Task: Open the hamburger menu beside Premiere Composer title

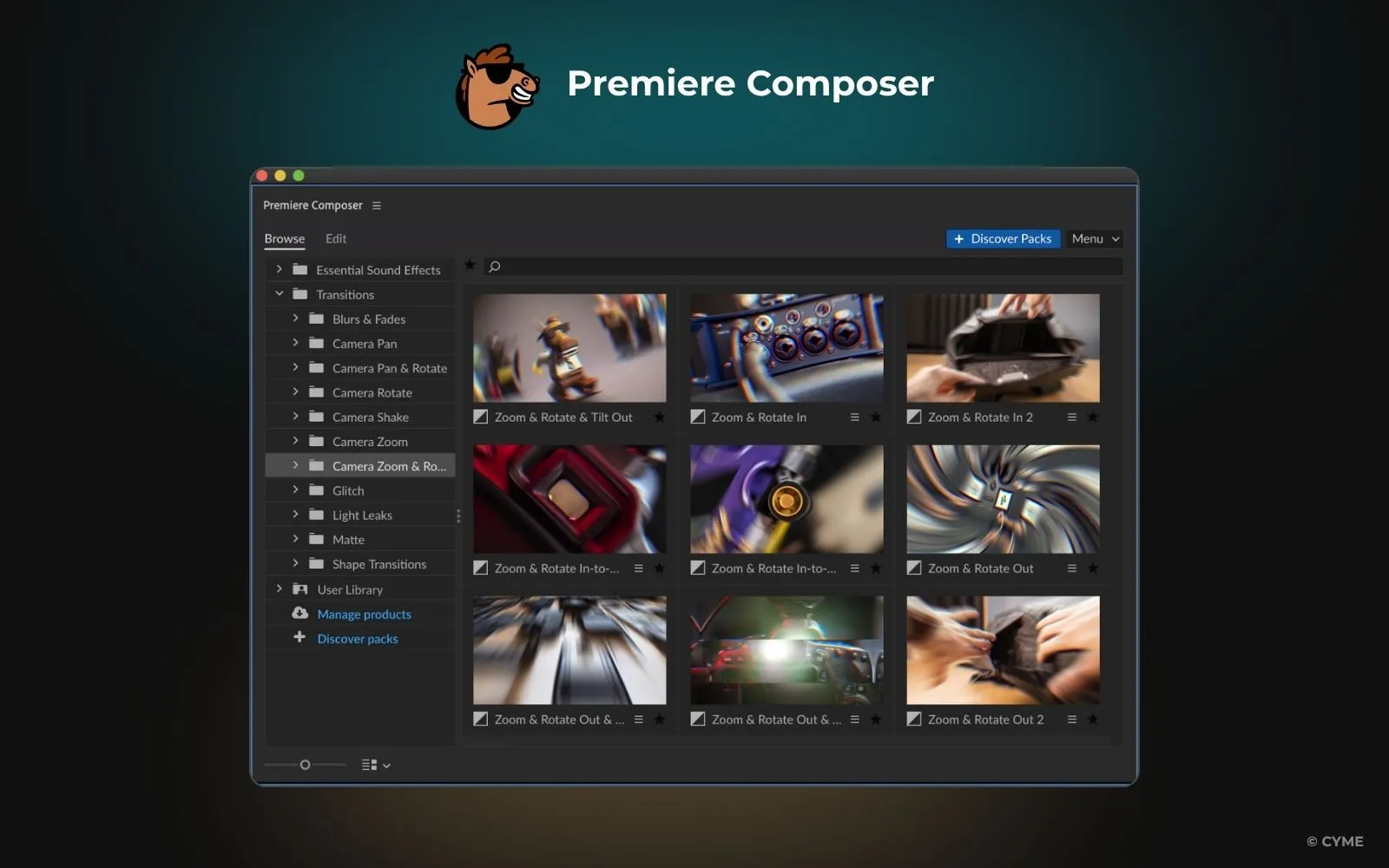Action: click(377, 205)
